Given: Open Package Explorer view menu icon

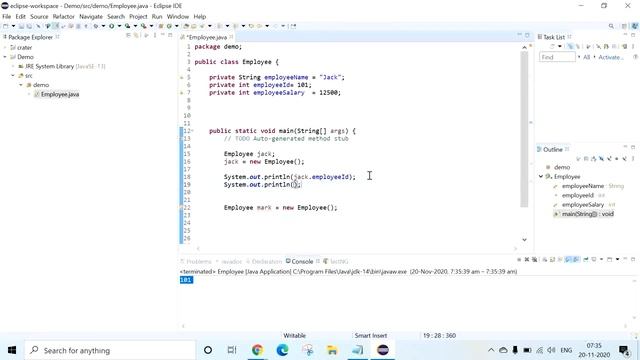Looking at the screenshot, I should coord(155,36).
